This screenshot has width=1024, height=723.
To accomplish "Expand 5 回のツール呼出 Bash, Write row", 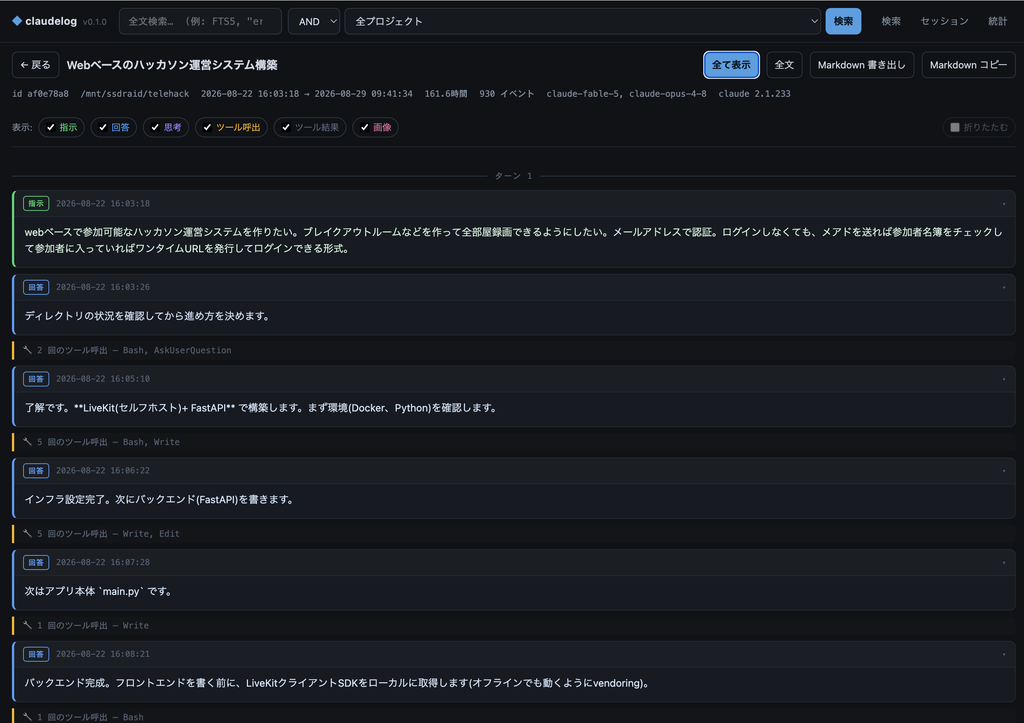I will tap(513, 442).
